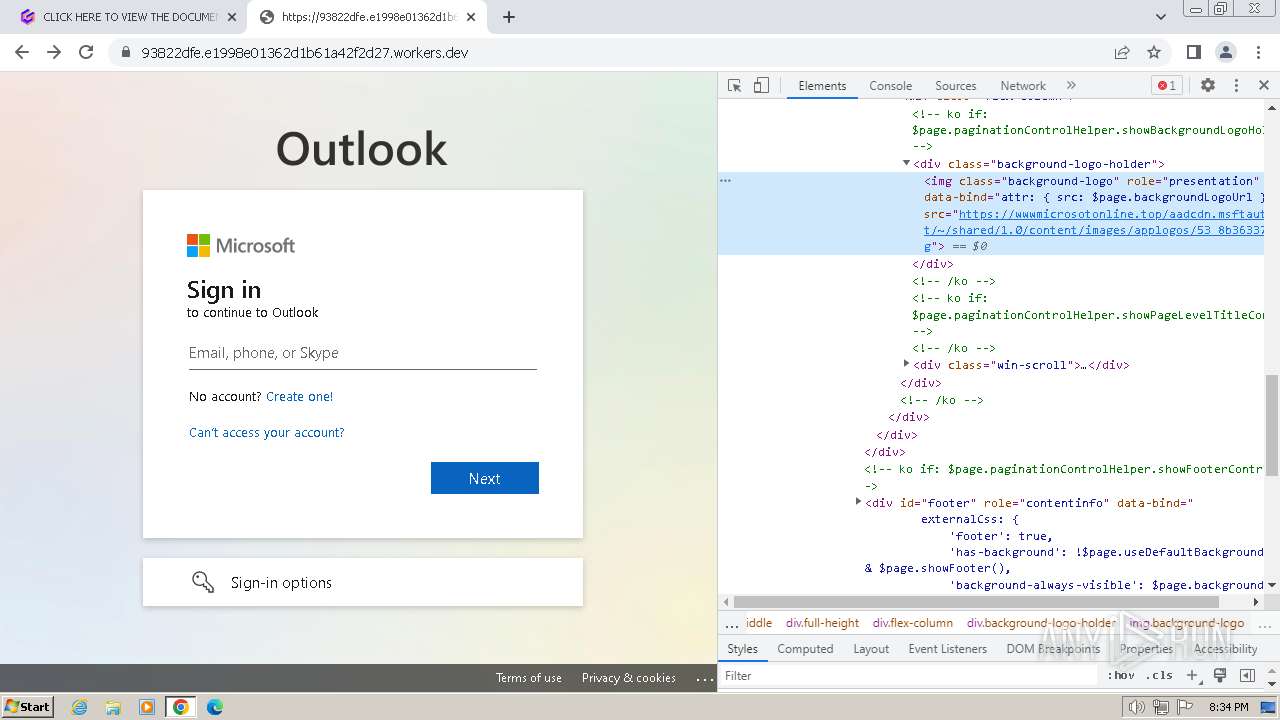
Task: Add a new style rule
Action: click(x=1192, y=676)
